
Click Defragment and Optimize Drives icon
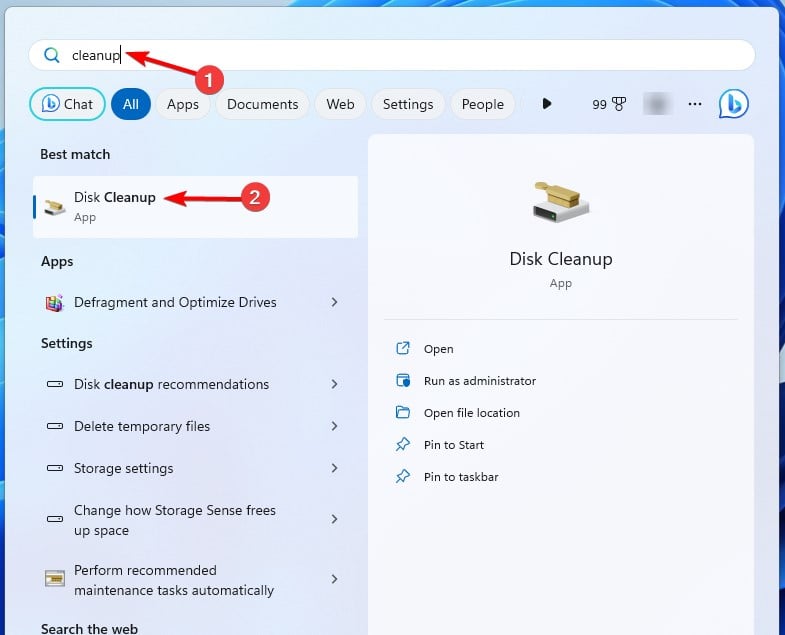pos(54,302)
